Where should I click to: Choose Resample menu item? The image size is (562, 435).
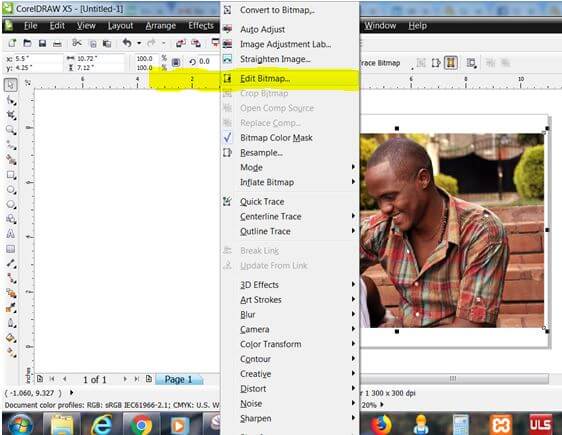tap(290, 153)
